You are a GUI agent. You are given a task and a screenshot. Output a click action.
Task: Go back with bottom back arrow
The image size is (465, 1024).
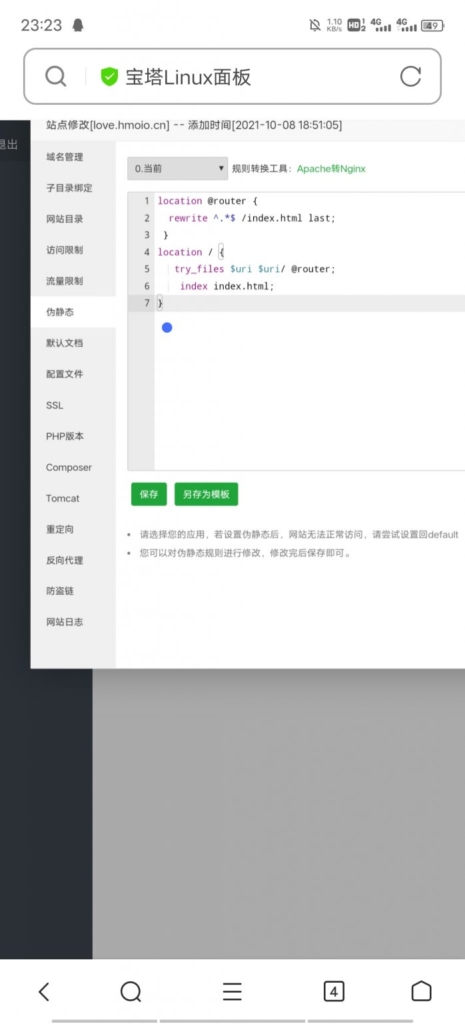pyautogui.click(x=43, y=992)
